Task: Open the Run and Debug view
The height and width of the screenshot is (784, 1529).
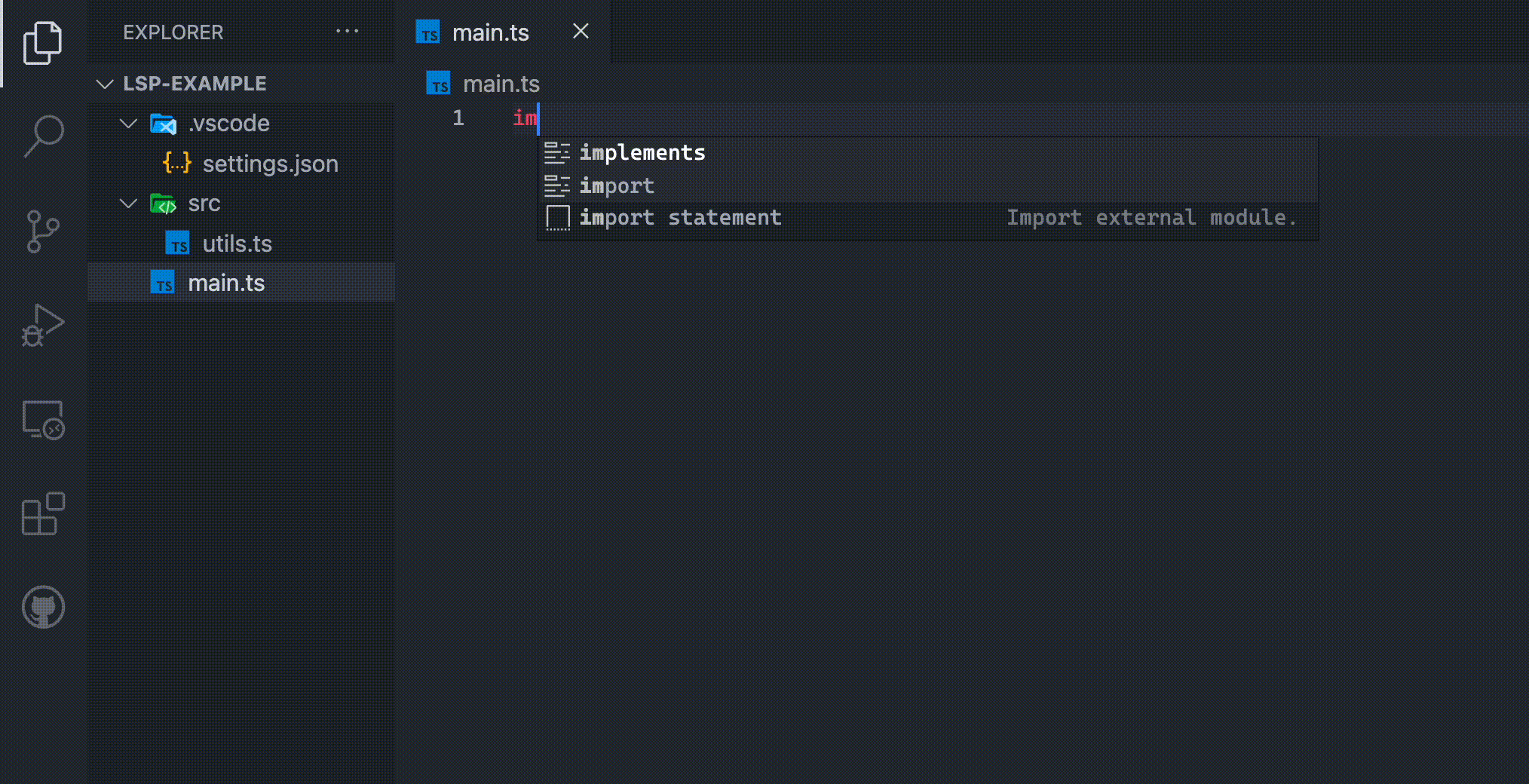Action: [x=42, y=326]
